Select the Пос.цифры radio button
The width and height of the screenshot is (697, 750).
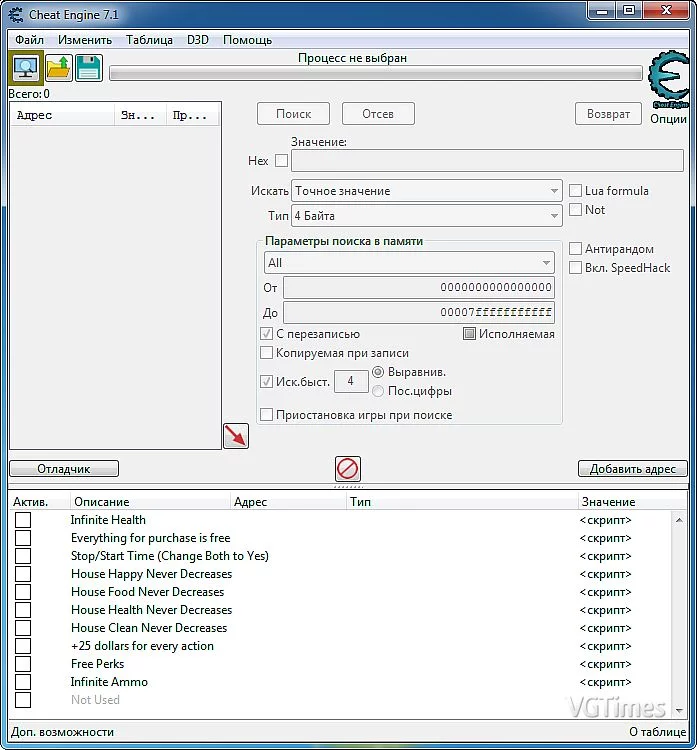click(378, 391)
